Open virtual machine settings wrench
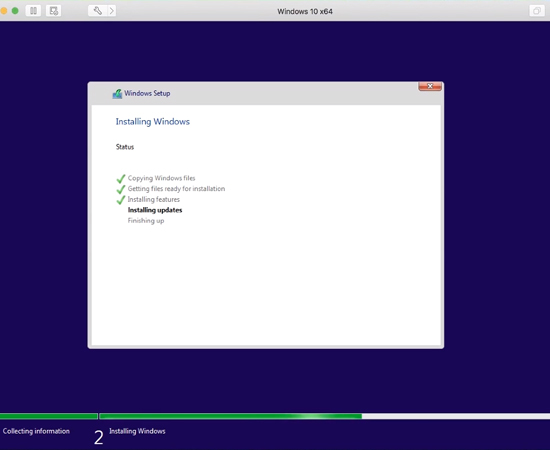This screenshot has width=550, height=450. tap(98, 11)
